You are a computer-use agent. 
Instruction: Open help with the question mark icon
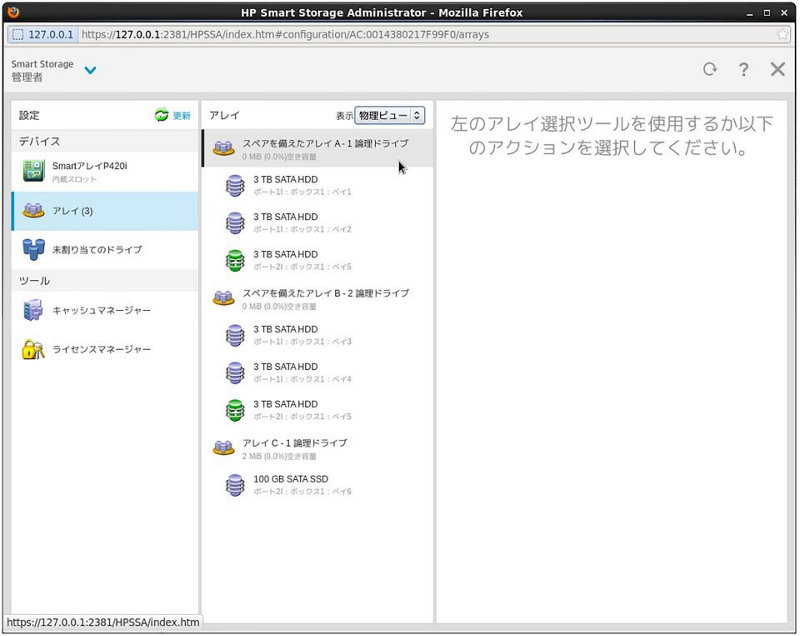743,70
